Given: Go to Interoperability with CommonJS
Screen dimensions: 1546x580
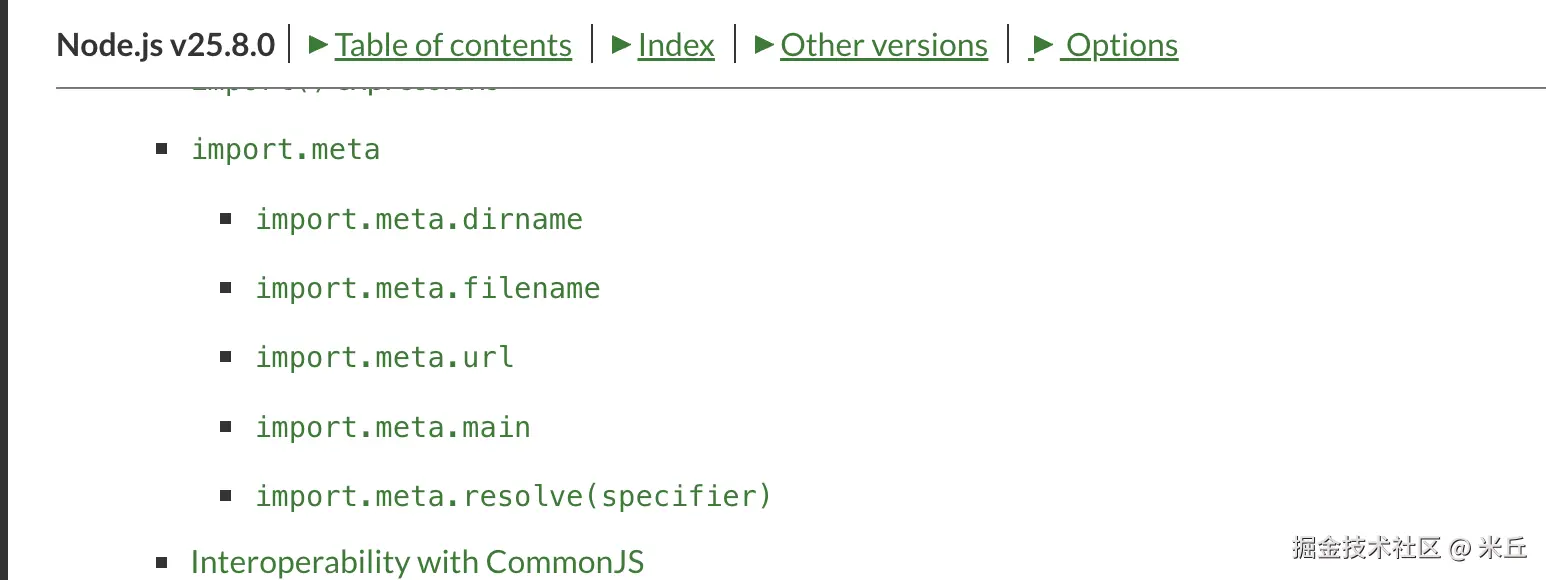Looking at the screenshot, I should pos(417,562).
